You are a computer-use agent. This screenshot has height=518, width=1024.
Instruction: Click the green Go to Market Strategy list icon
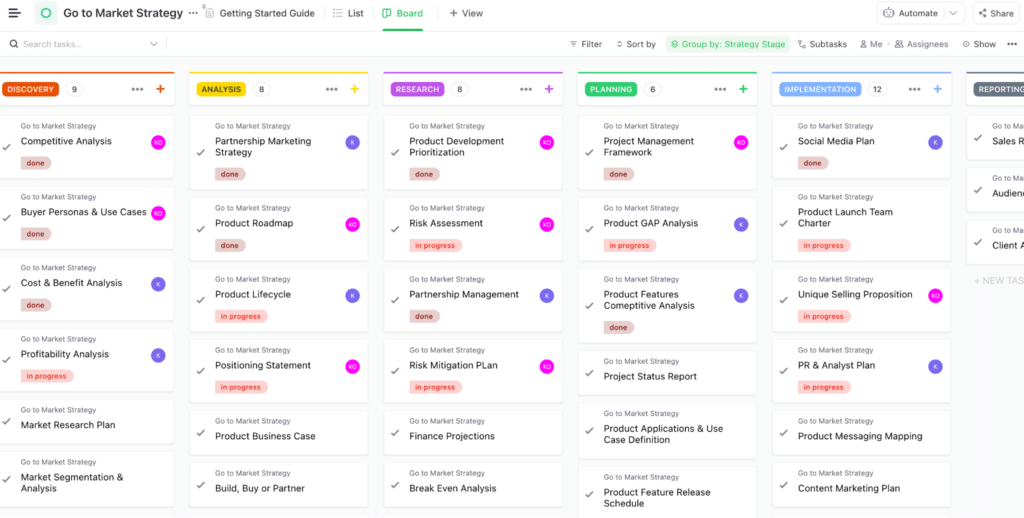pos(46,13)
